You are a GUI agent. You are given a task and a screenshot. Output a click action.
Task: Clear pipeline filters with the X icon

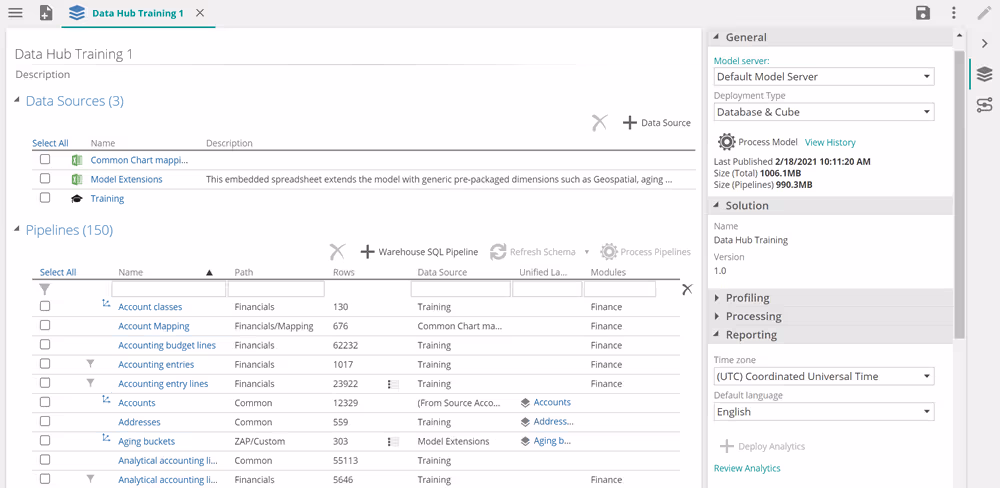[x=687, y=289]
